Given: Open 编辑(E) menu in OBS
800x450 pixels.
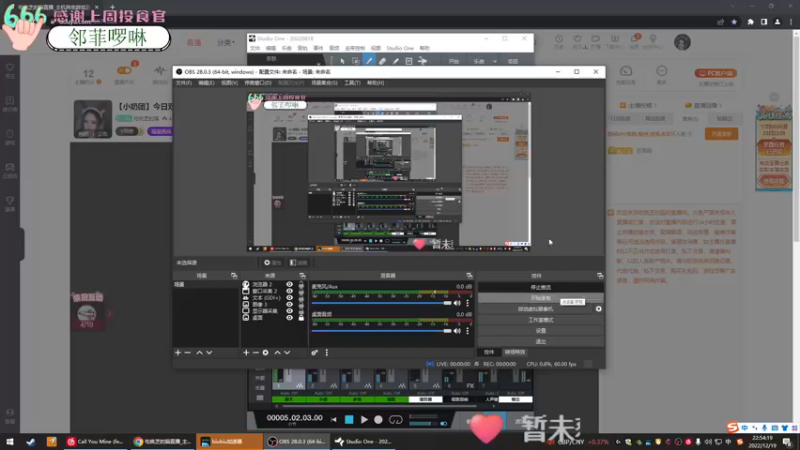Looking at the screenshot, I should pyautogui.click(x=206, y=83).
